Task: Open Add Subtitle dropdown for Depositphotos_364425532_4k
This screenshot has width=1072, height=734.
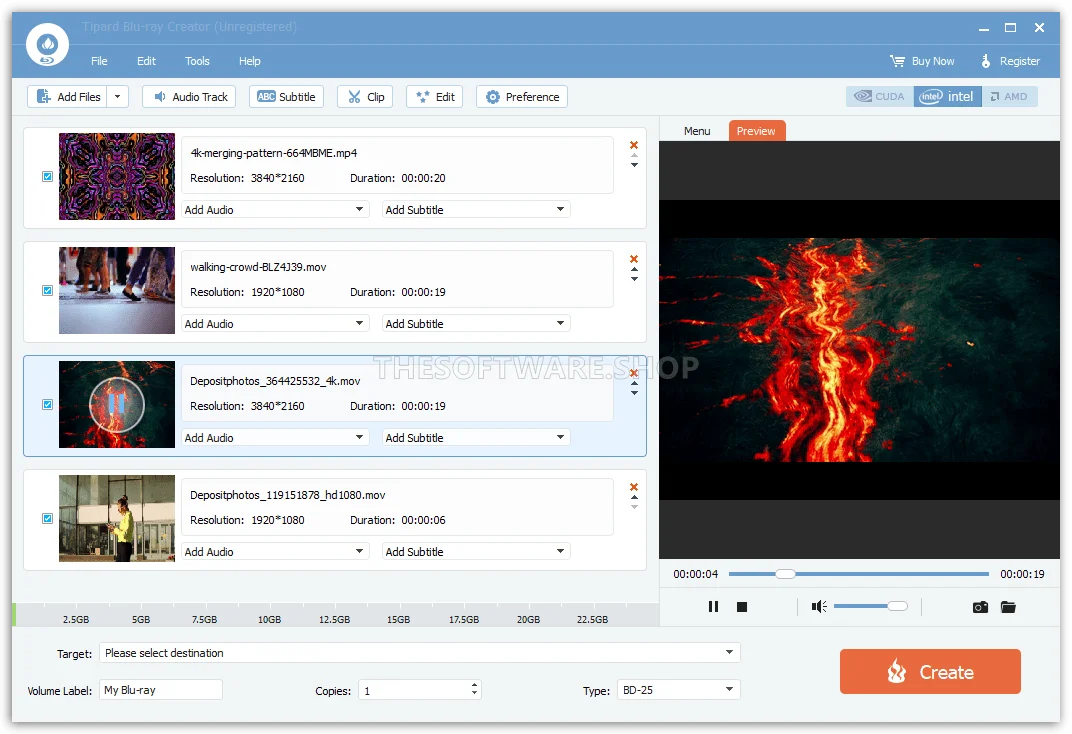Action: [476, 437]
